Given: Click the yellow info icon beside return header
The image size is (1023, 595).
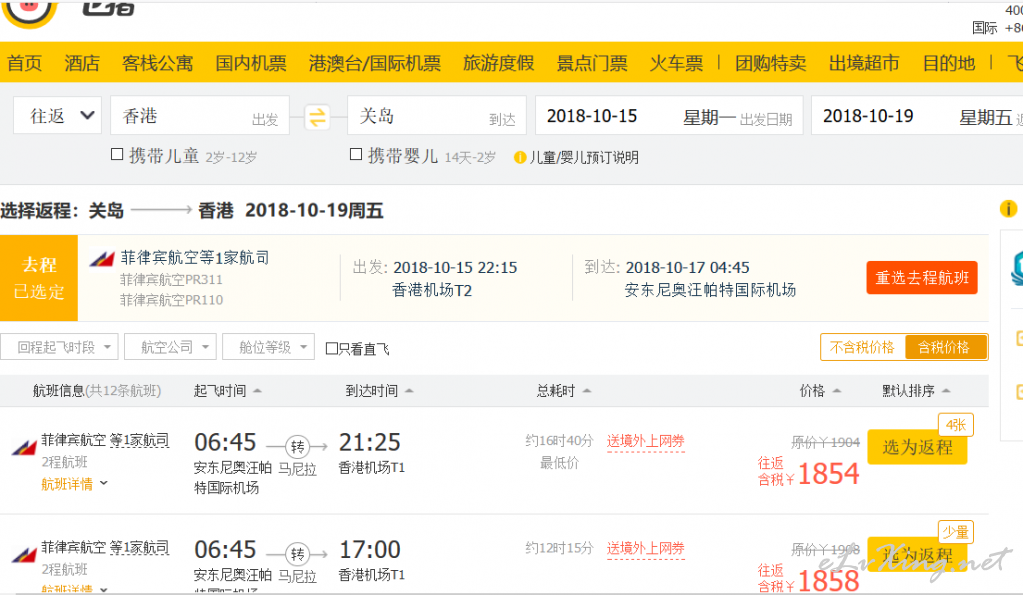Looking at the screenshot, I should pos(1008,209).
